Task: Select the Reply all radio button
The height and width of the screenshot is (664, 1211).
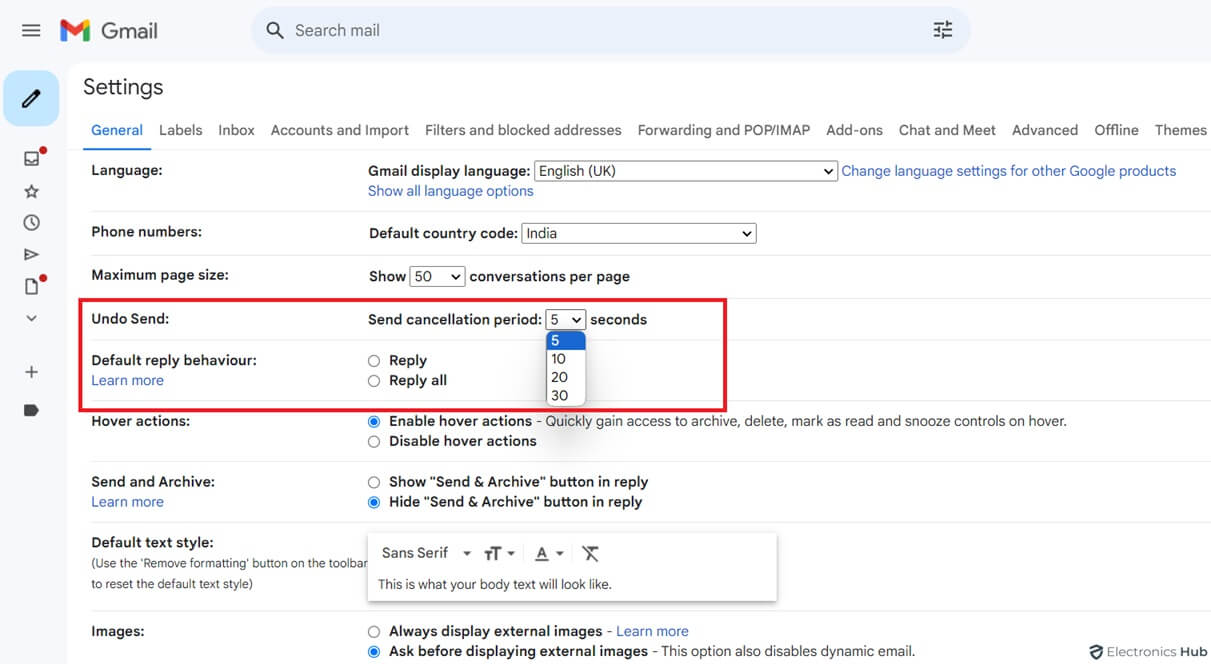Action: pyautogui.click(x=374, y=381)
